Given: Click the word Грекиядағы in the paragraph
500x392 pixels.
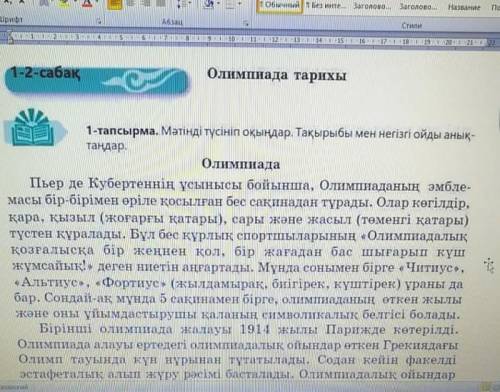Looking at the screenshot, I should (x=421, y=345).
